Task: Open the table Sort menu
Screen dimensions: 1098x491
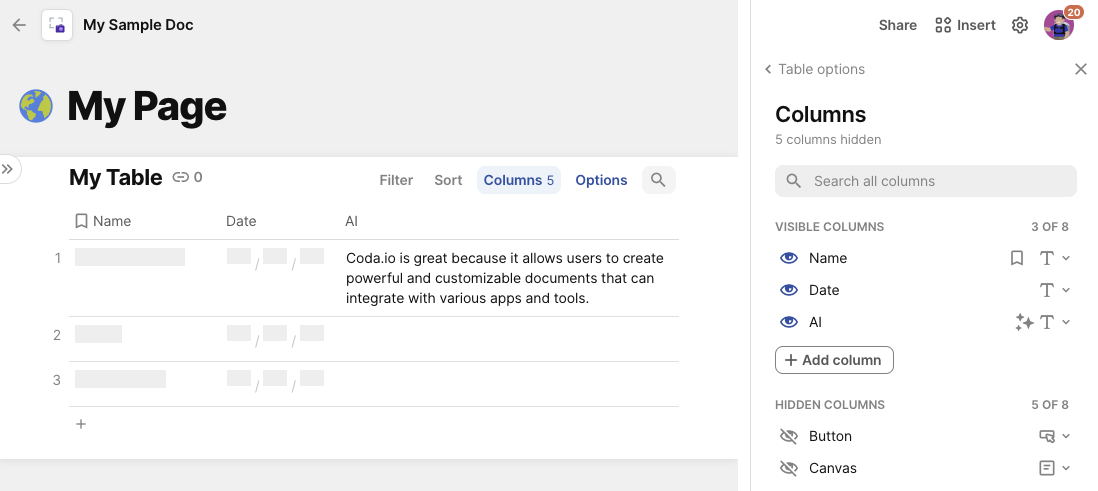Action: 448,180
